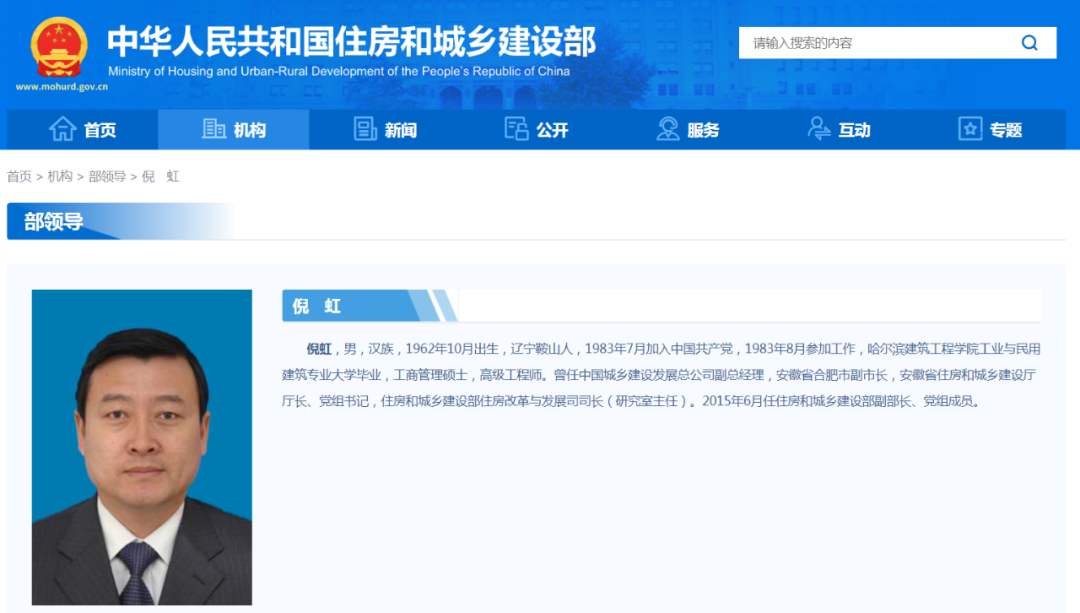Click the portrait photo of the official
Screen dimensions: 1080x613
point(142,447)
